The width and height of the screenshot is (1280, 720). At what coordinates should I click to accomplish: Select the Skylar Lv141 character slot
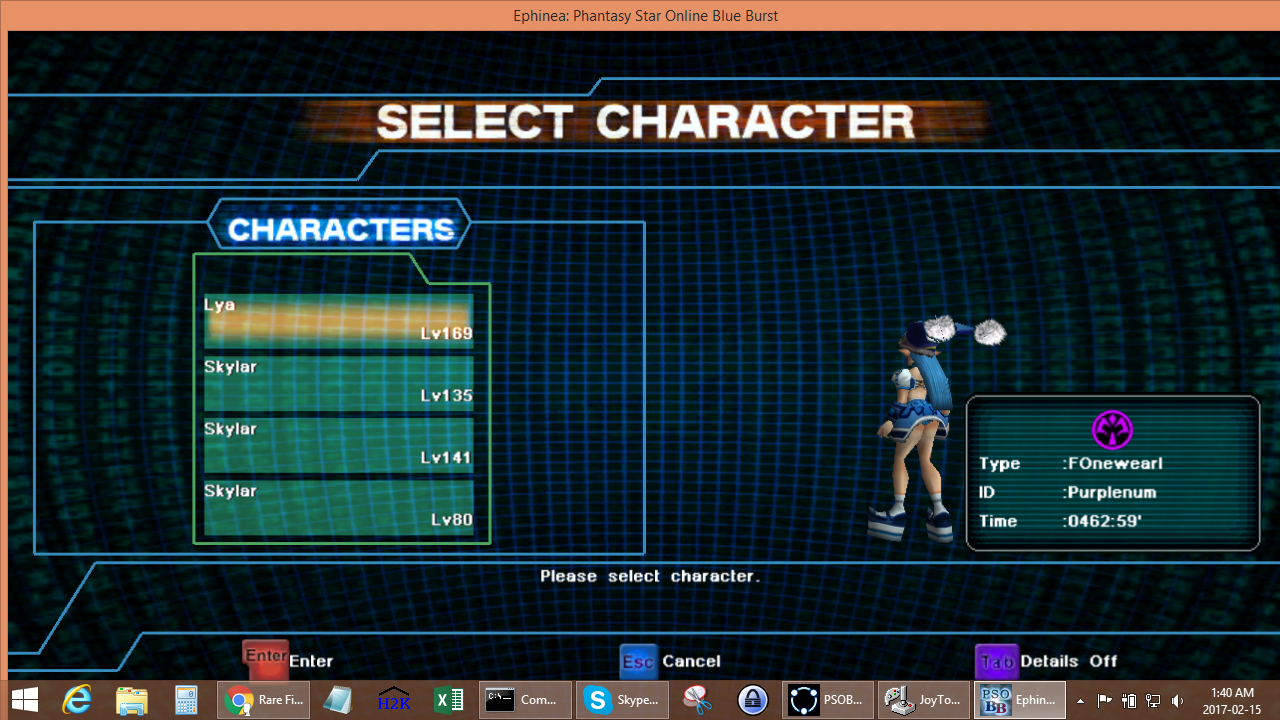339,444
